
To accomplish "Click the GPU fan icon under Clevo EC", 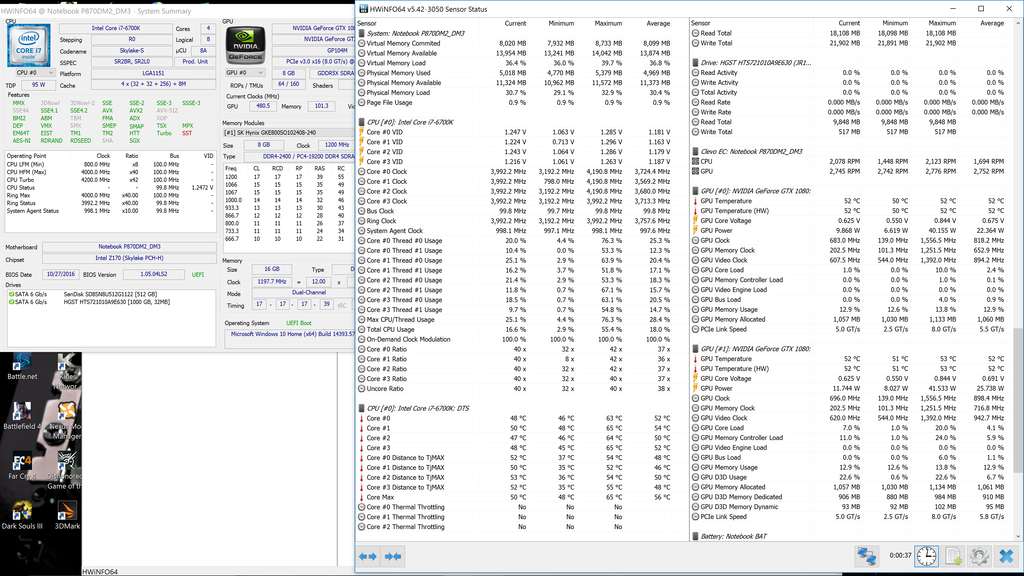I will (695, 171).
